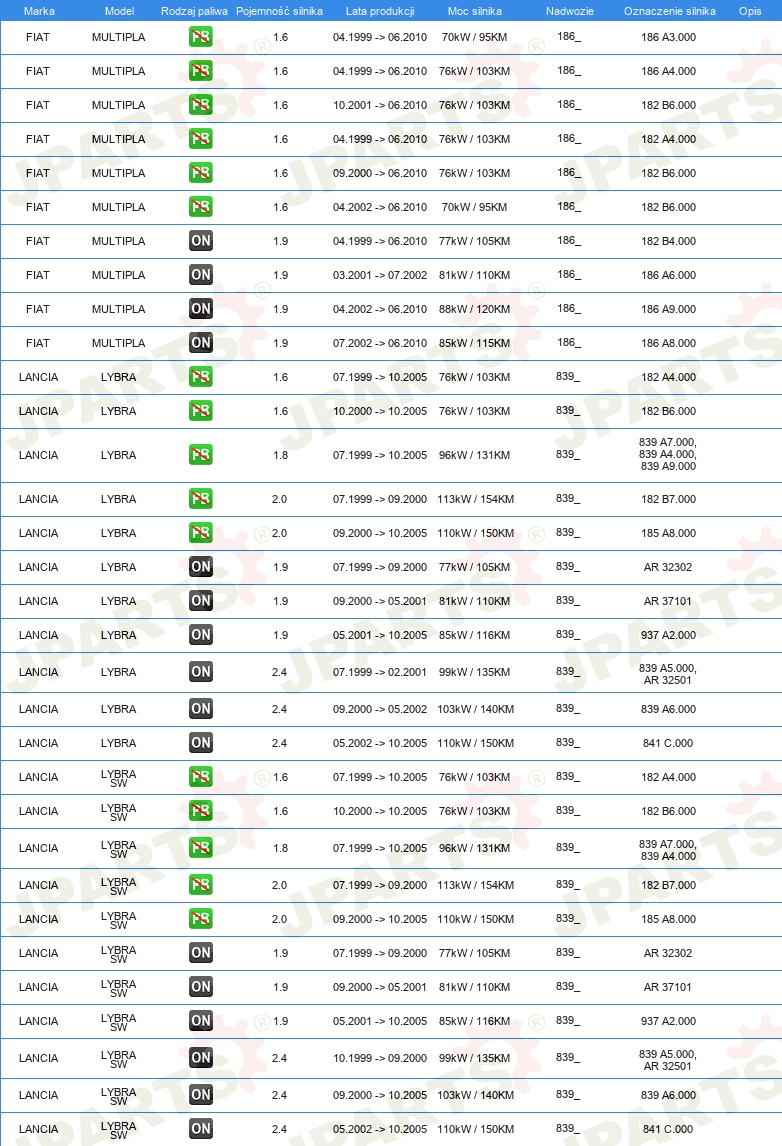
Task: Click petrol icon in Lybra SW 185 A8.000 row
Action: pyautogui.click(x=200, y=919)
